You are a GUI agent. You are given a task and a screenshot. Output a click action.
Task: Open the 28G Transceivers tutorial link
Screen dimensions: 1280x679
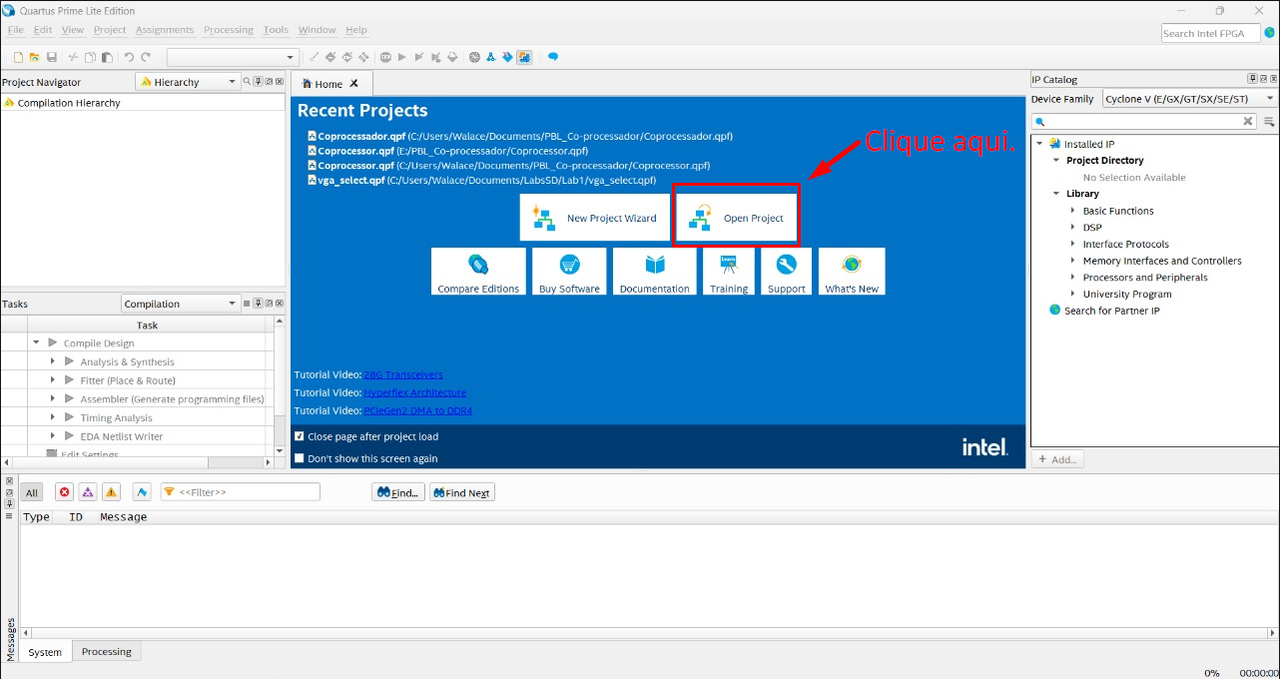tap(403, 375)
